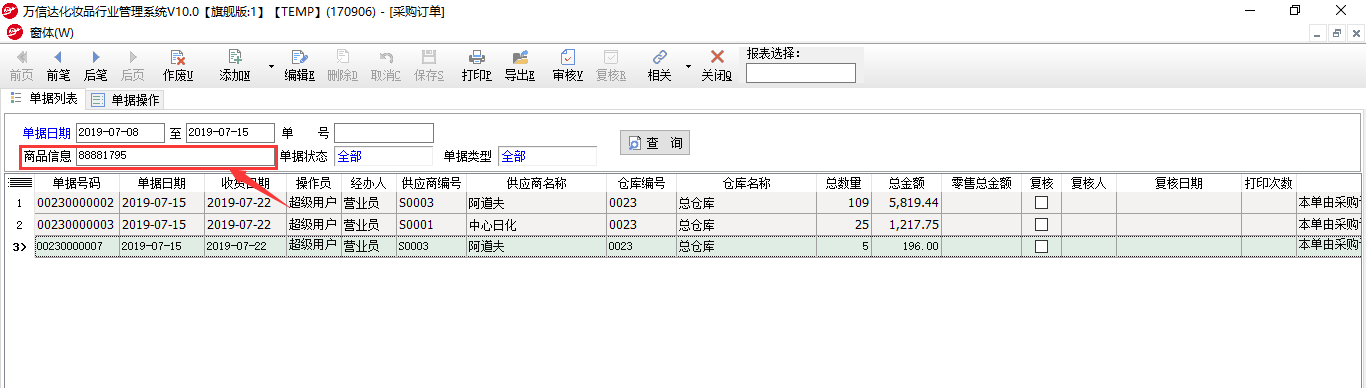Click the 仓库名称 column header
This screenshot has height=388, width=1366.
point(747,183)
